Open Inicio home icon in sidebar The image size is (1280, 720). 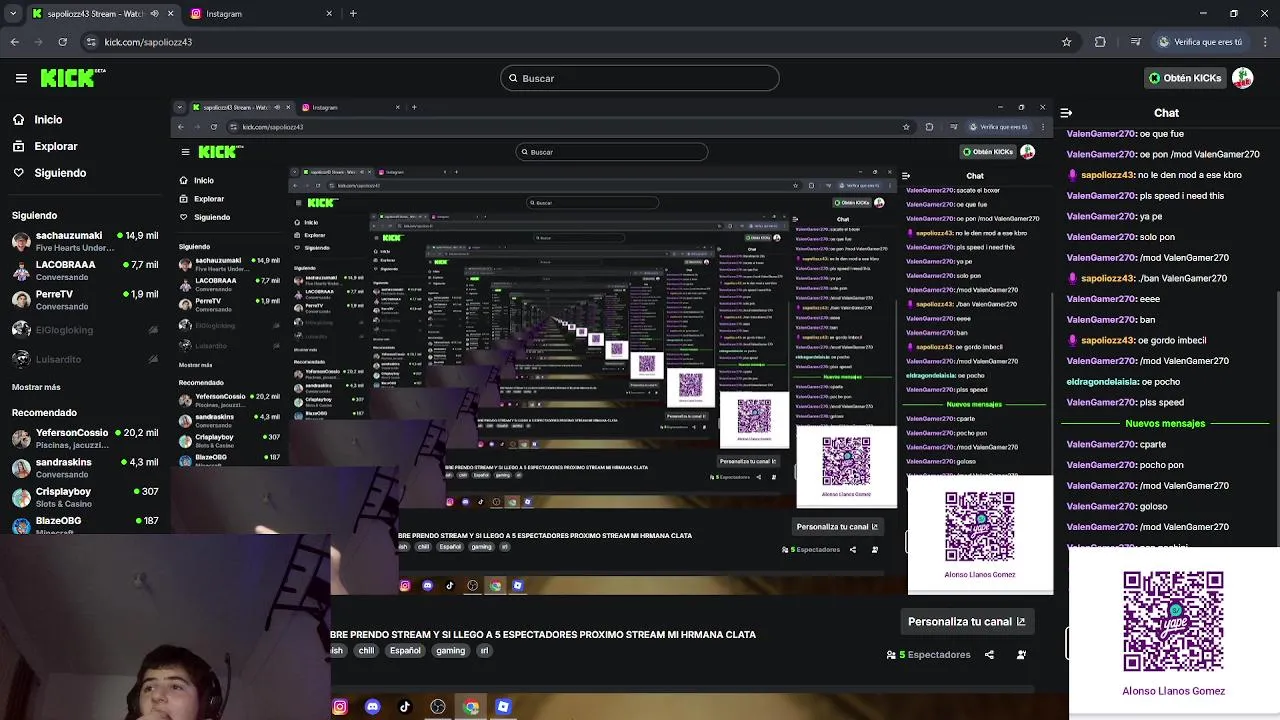click(18, 119)
